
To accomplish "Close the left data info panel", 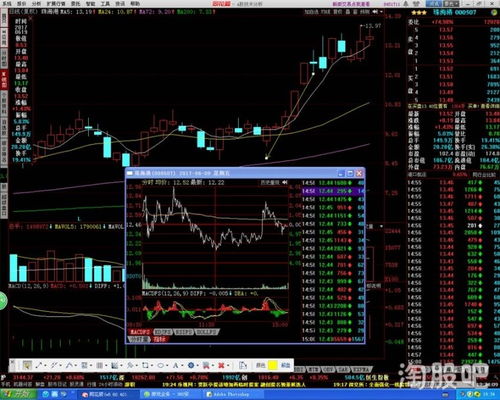I will 30,19.
